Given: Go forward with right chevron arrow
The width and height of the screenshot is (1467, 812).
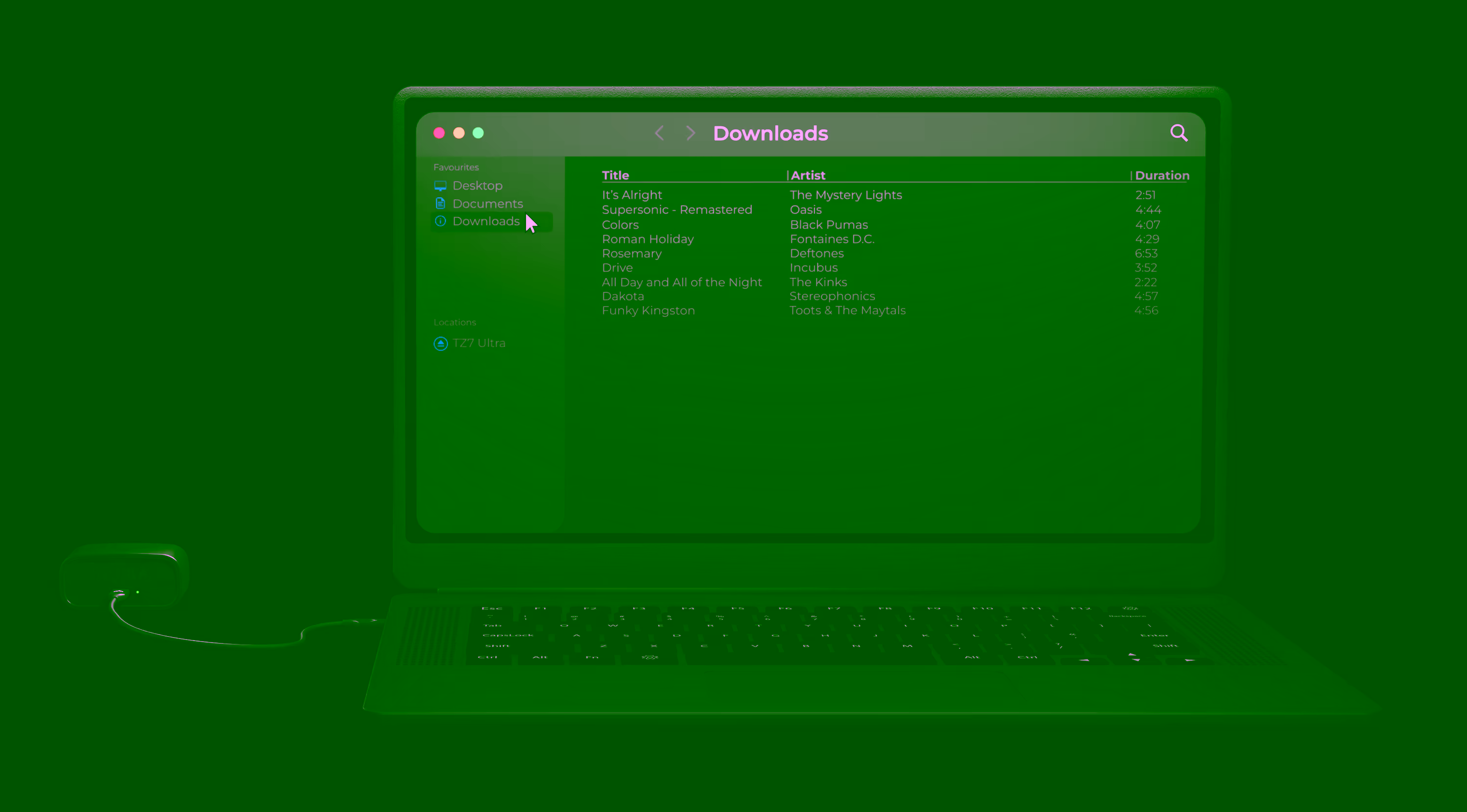Looking at the screenshot, I should pyautogui.click(x=690, y=133).
